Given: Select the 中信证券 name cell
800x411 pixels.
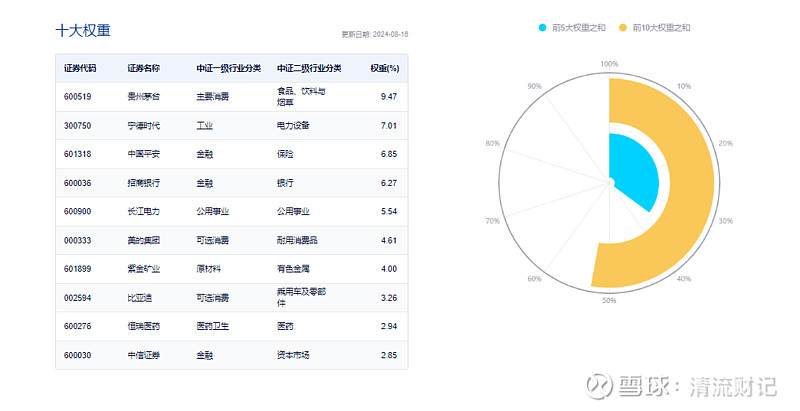Looking at the screenshot, I should [x=143, y=355].
